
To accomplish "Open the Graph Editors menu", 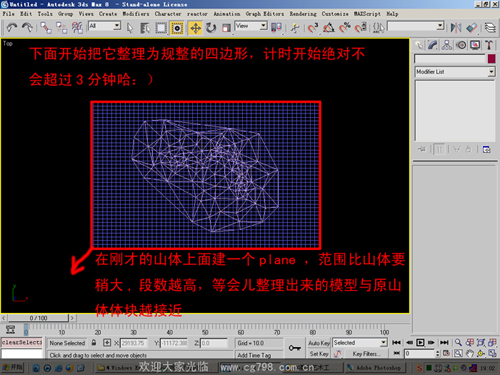I will [x=265, y=14].
